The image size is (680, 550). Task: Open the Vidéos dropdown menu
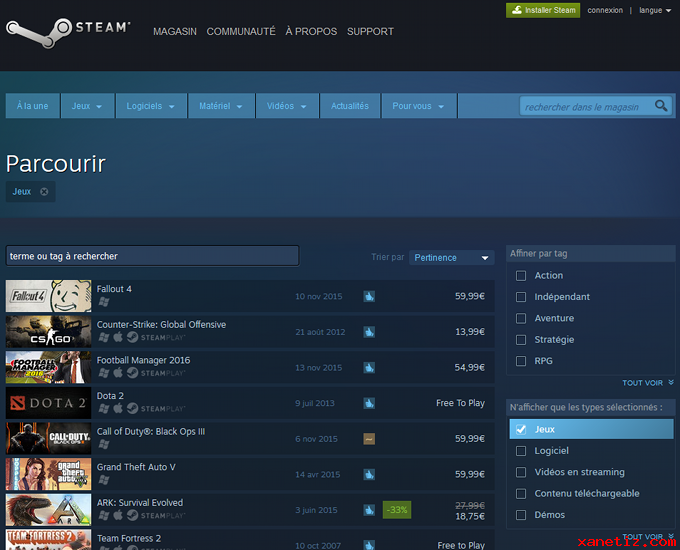pos(287,106)
